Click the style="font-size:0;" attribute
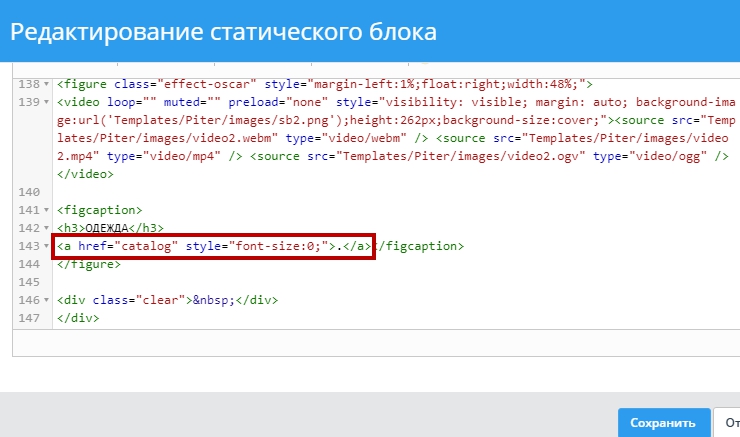740x437 pixels. [x=257, y=246]
